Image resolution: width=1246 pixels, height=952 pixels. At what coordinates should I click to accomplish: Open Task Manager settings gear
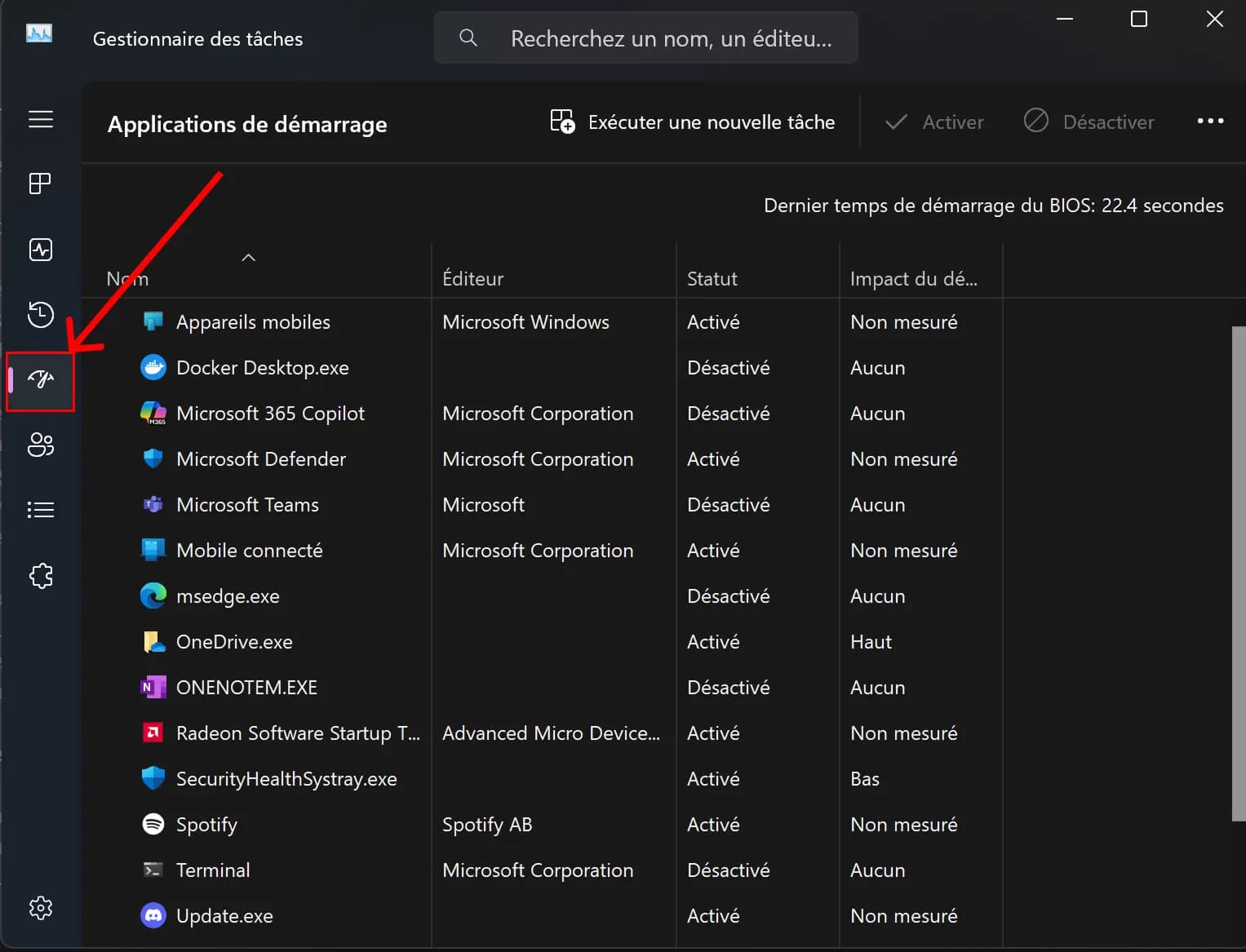(x=41, y=908)
